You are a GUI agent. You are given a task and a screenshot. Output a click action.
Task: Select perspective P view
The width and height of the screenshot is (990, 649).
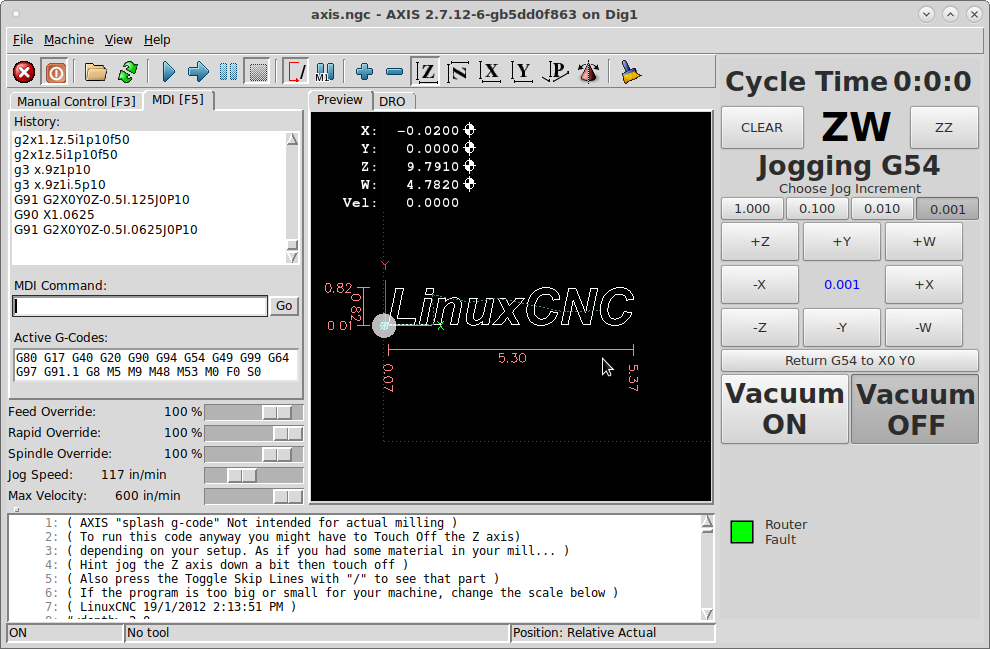coord(555,72)
